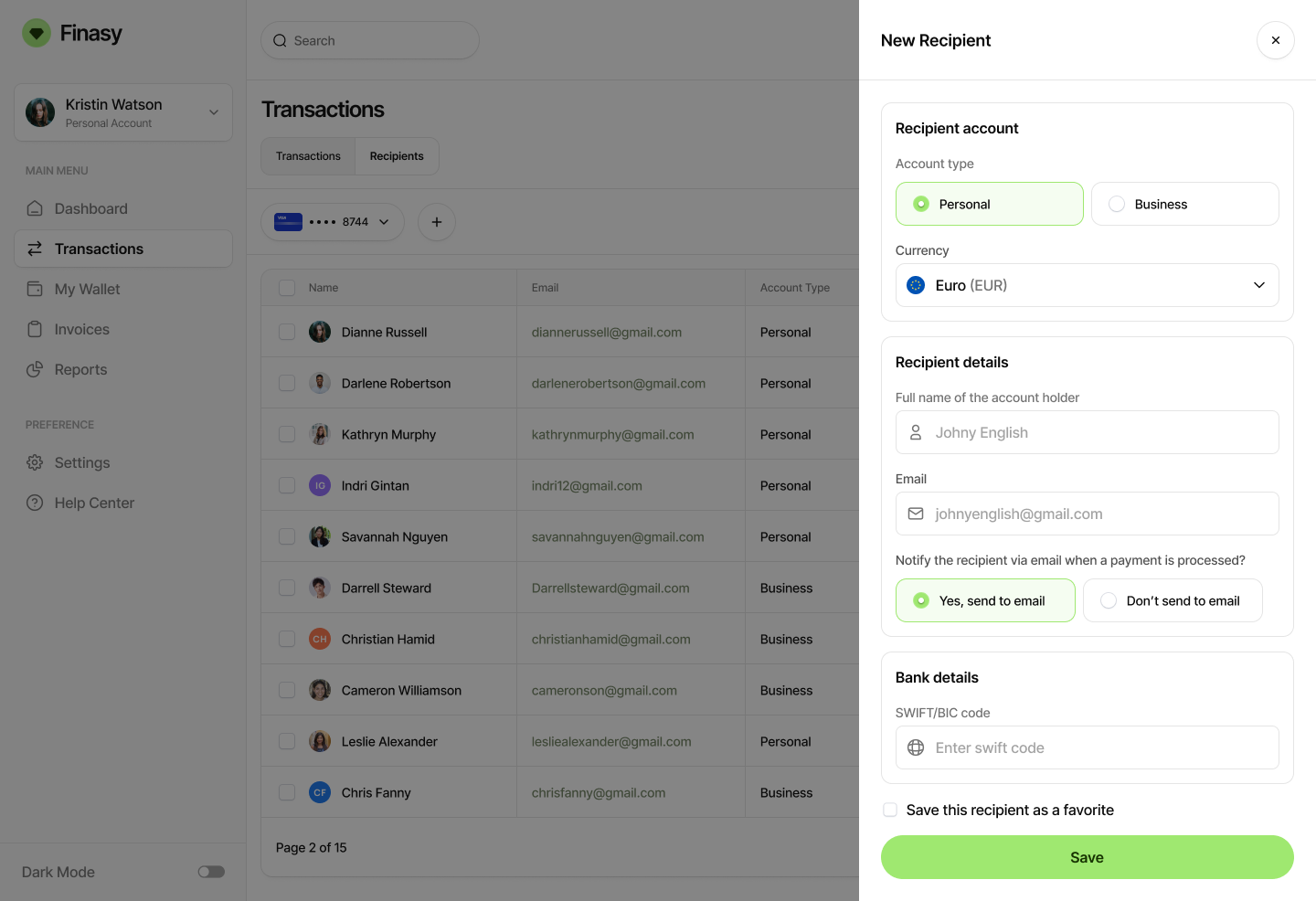Viewport: 1316px width, 901px height.
Task: Choose Don't send to email
Action: coord(1173,600)
